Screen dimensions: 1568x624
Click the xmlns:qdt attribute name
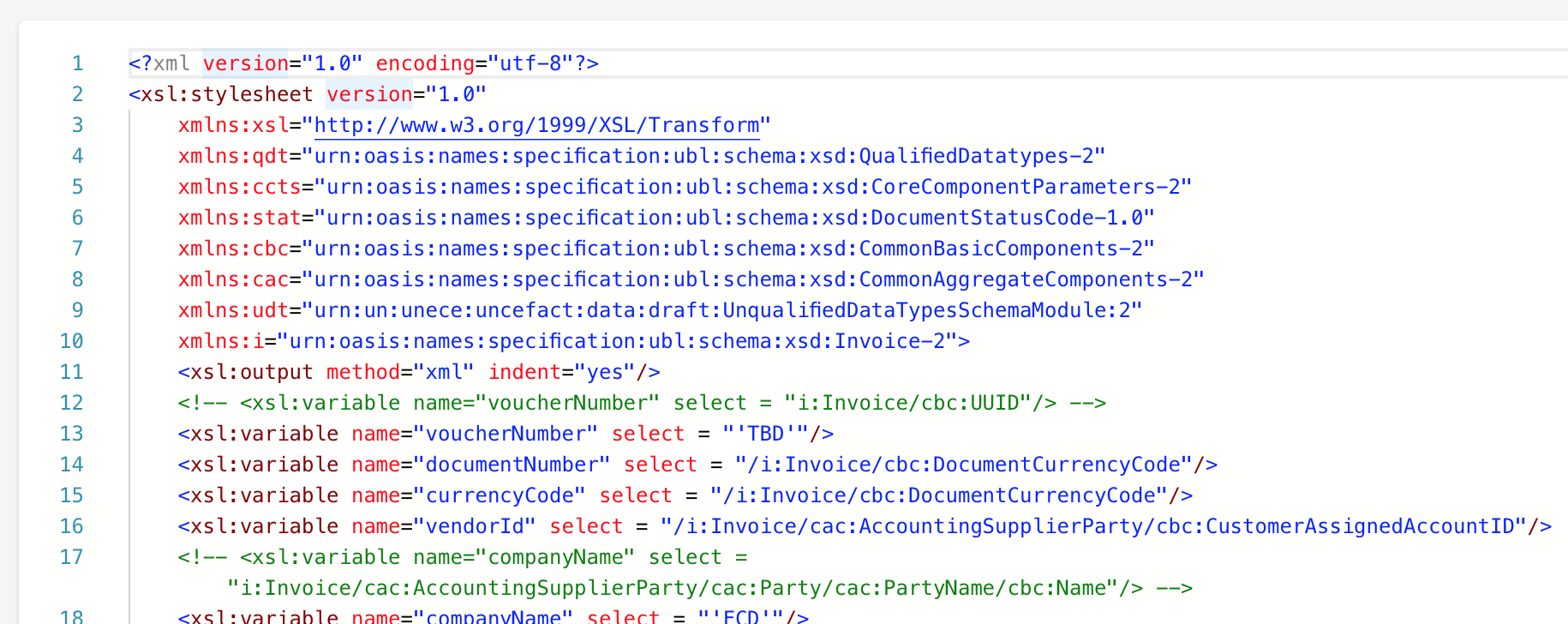tap(233, 156)
